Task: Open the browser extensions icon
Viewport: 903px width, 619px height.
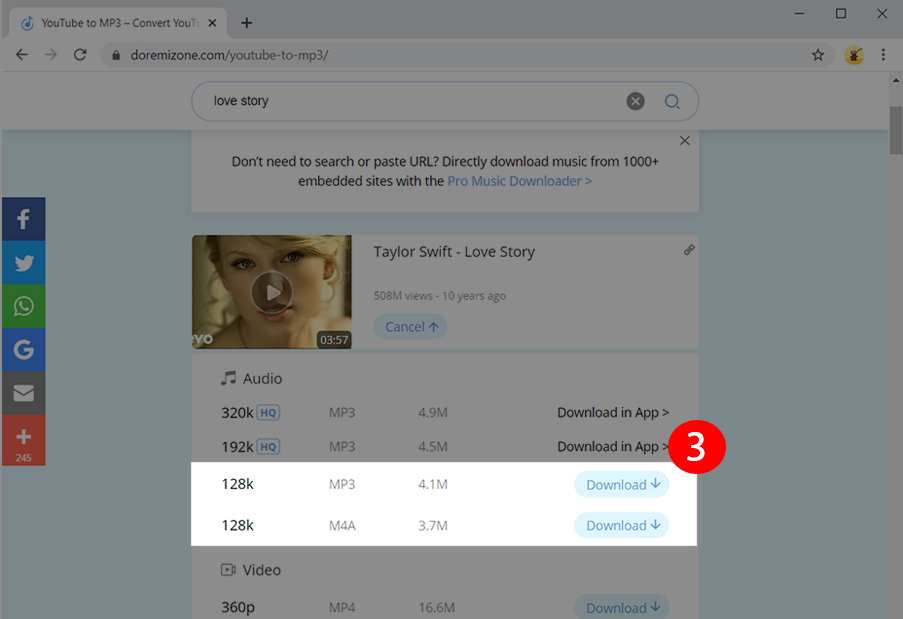Action: coord(853,55)
